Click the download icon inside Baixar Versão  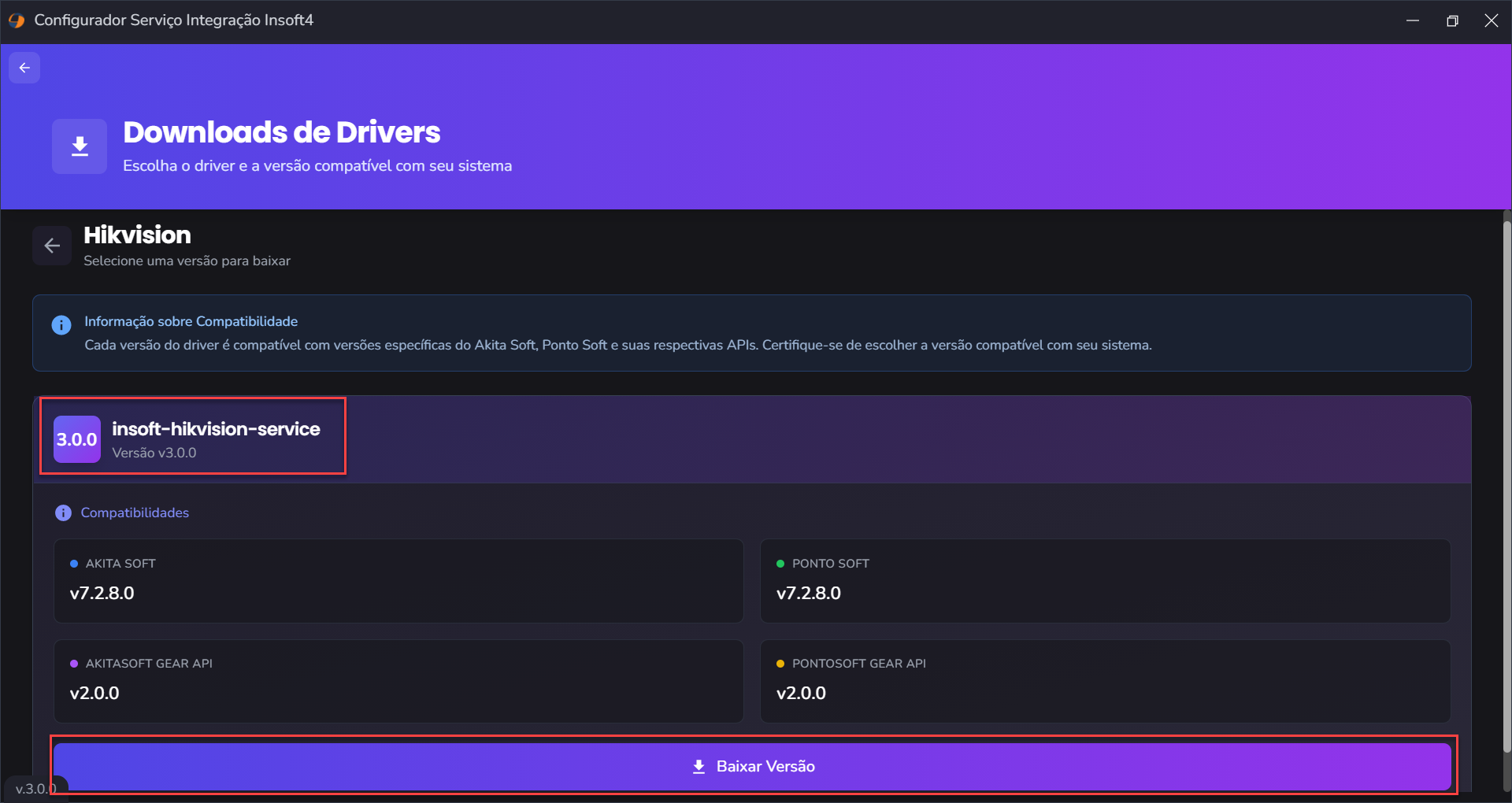[699, 767]
